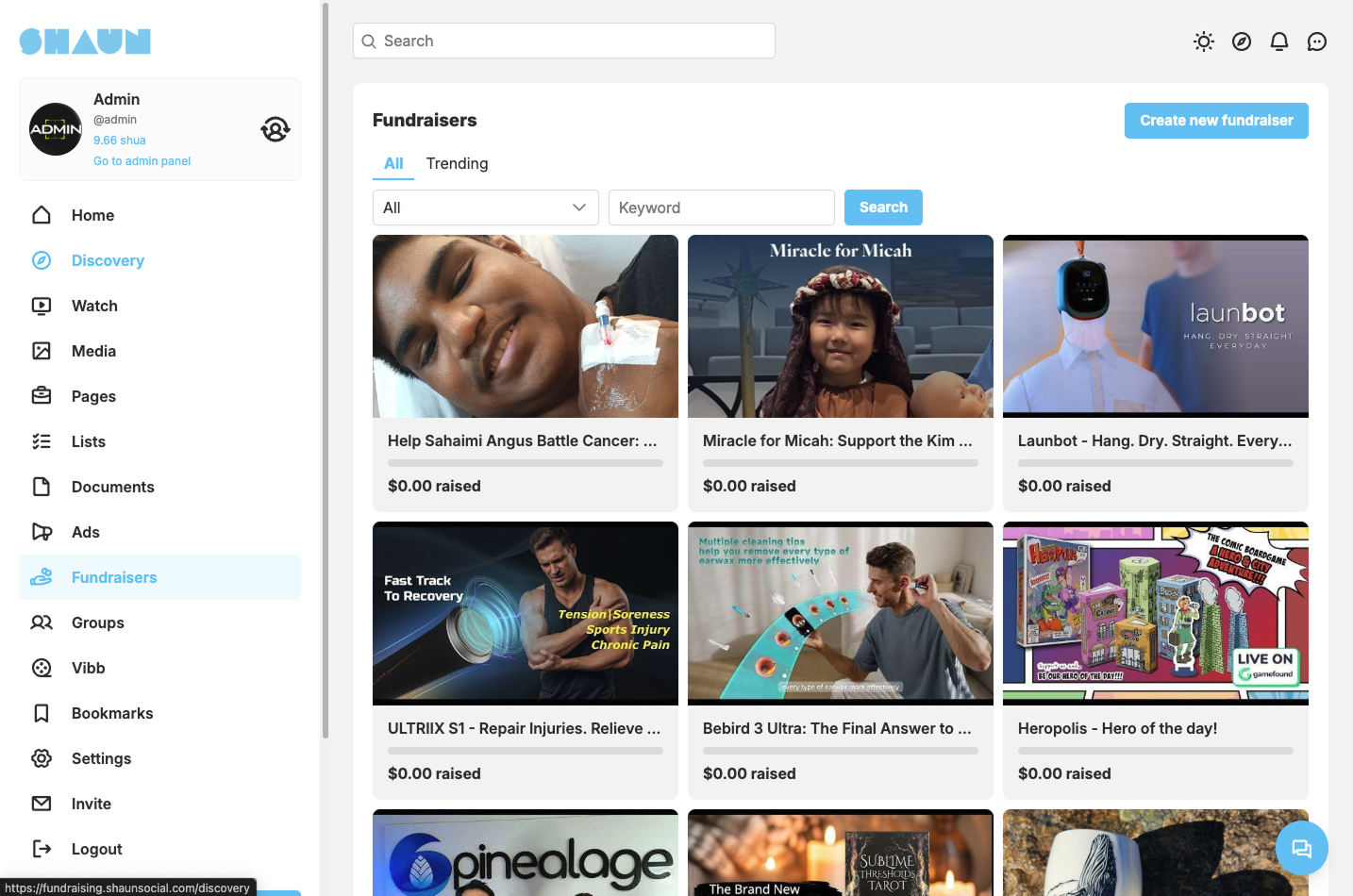
Task: Click the Groups people icon in sidebar
Action: pos(42,622)
